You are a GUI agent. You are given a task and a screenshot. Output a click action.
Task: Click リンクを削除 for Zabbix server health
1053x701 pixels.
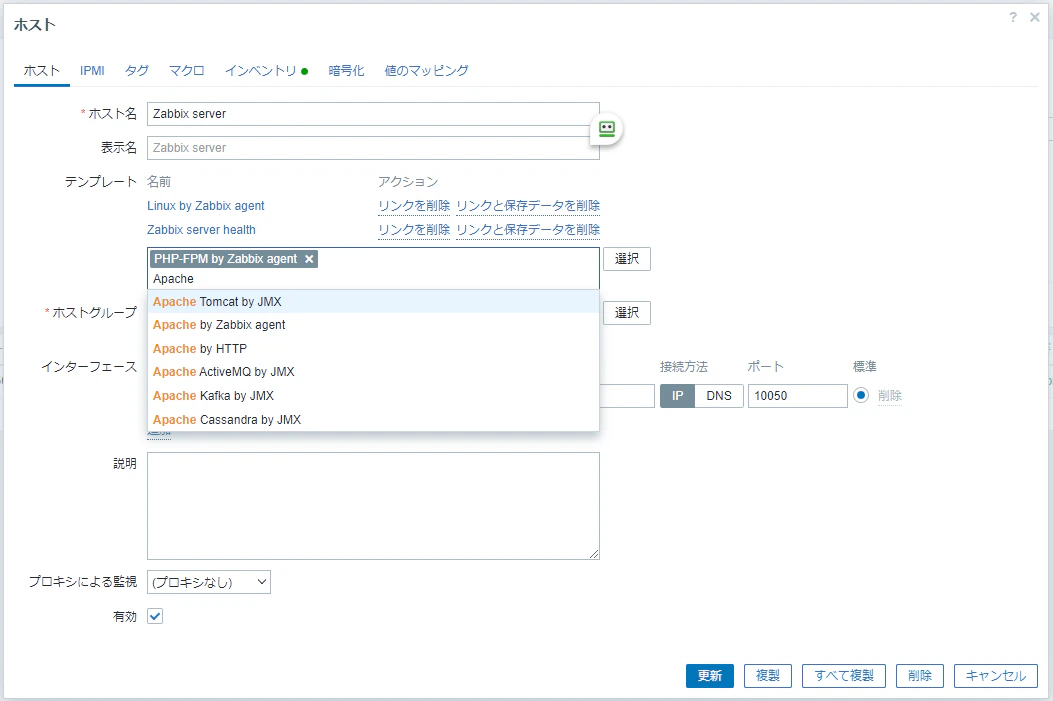point(414,230)
